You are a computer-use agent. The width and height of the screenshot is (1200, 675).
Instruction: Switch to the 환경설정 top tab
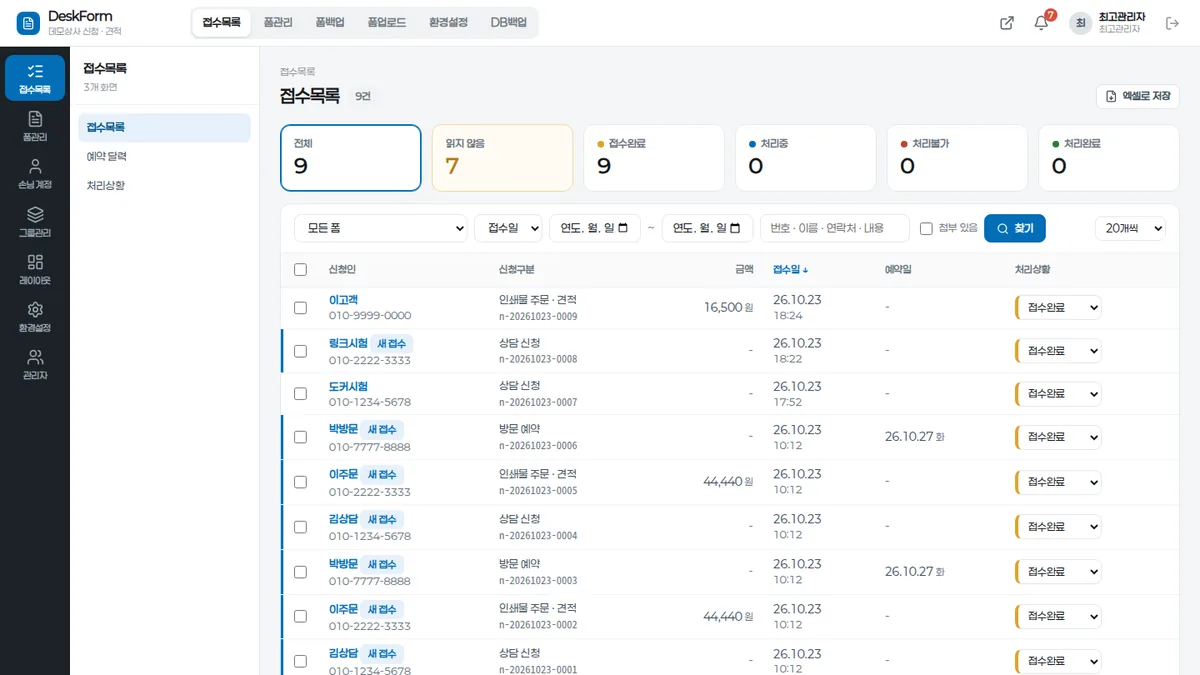(x=448, y=22)
